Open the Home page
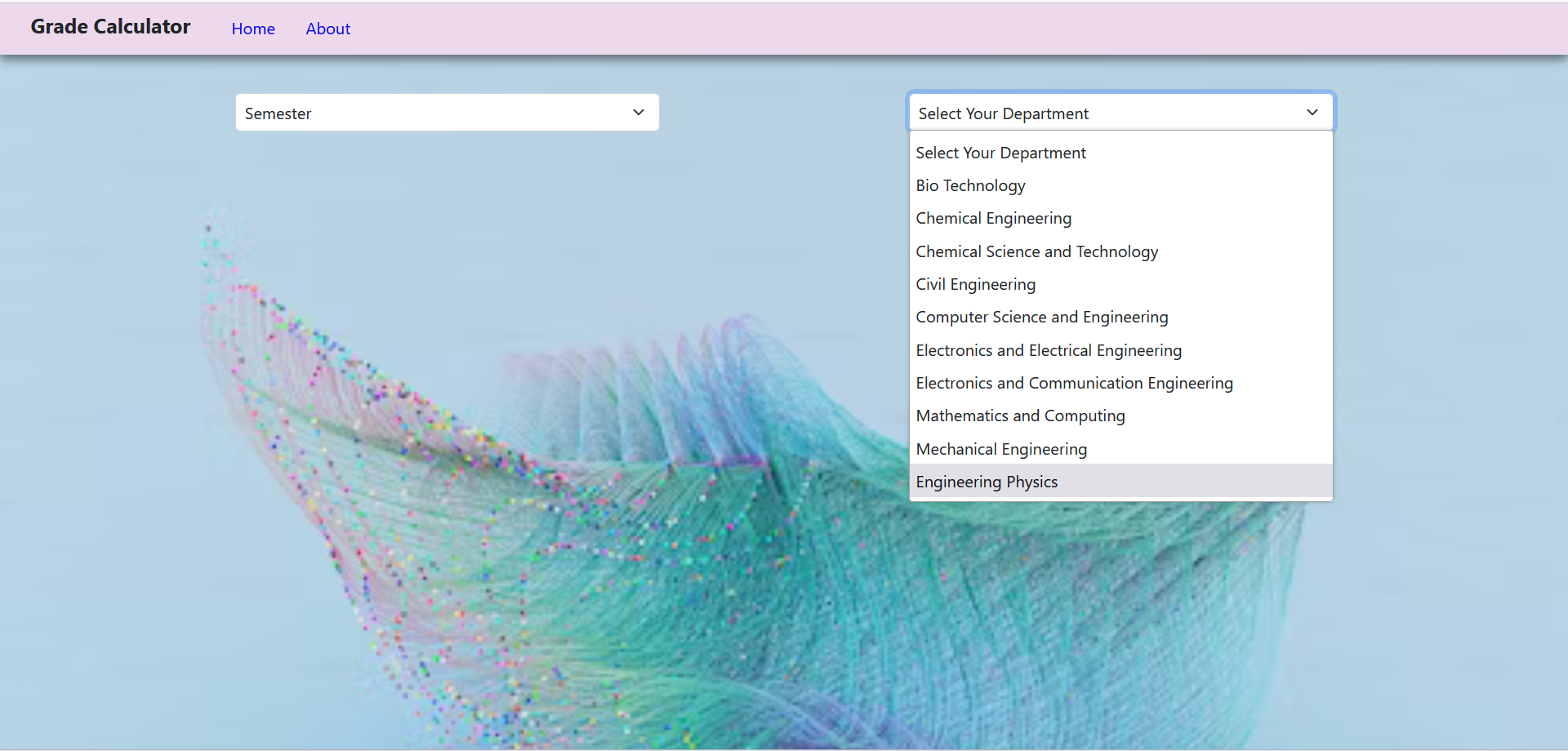Screen dimensions: 1568x751 click(252, 29)
